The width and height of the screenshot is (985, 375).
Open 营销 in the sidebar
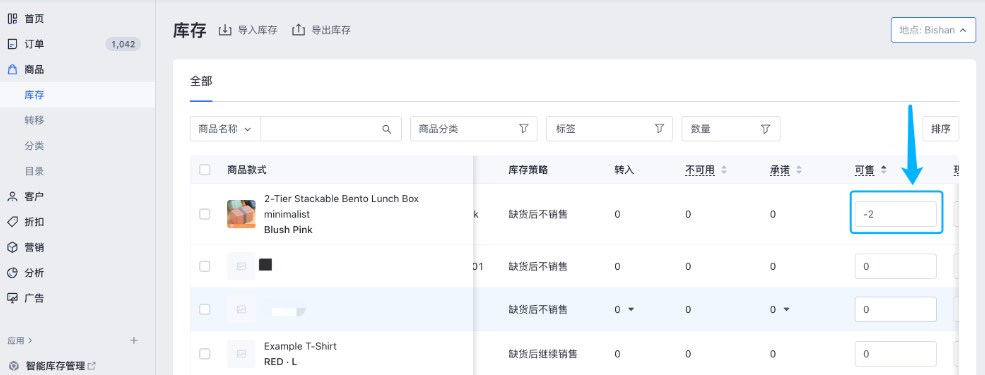(x=34, y=247)
